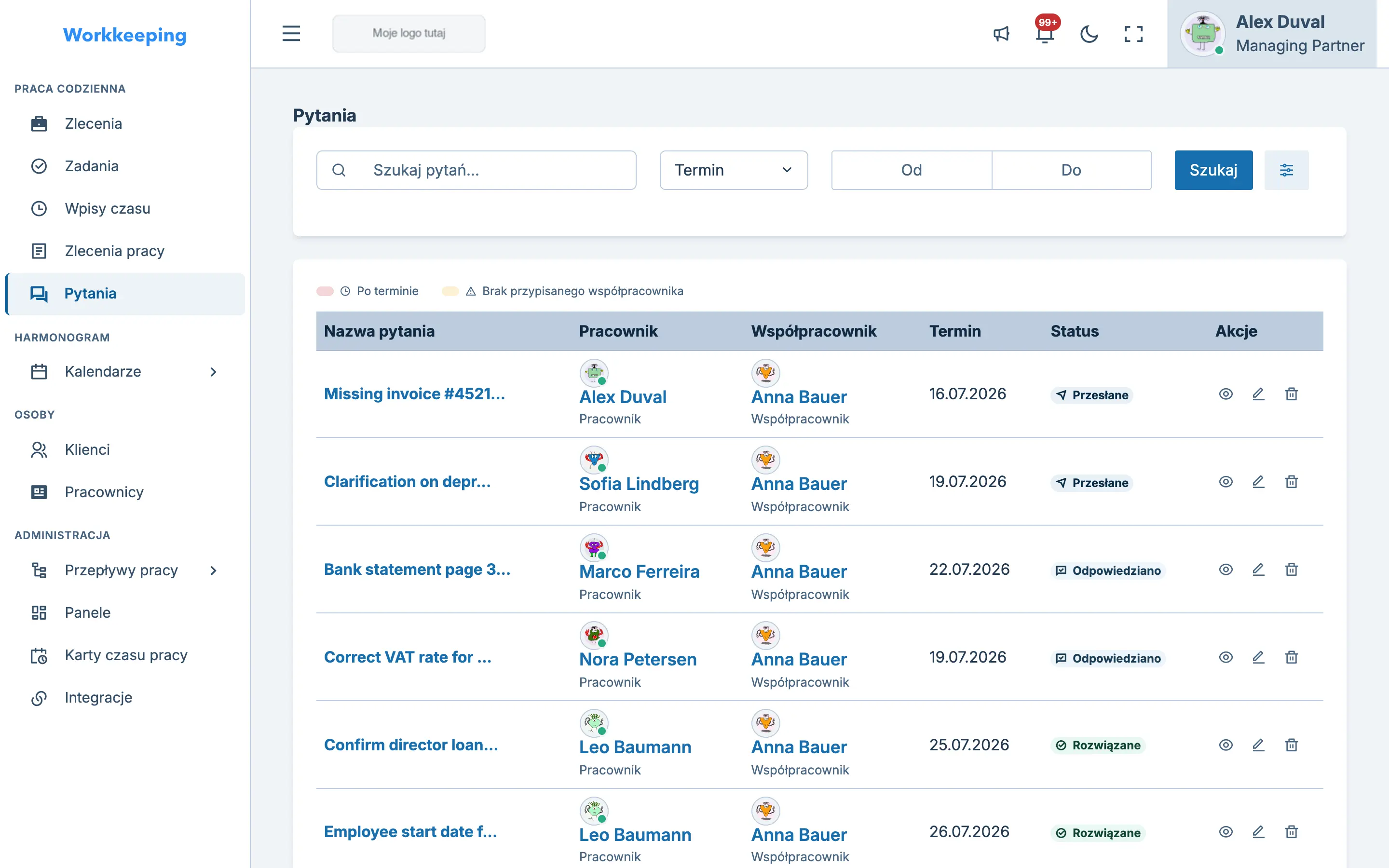This screenshot has height=868, width=1389.
Task: Expand the Przepływy pracy submenu
Action: [x=213, y=570]
